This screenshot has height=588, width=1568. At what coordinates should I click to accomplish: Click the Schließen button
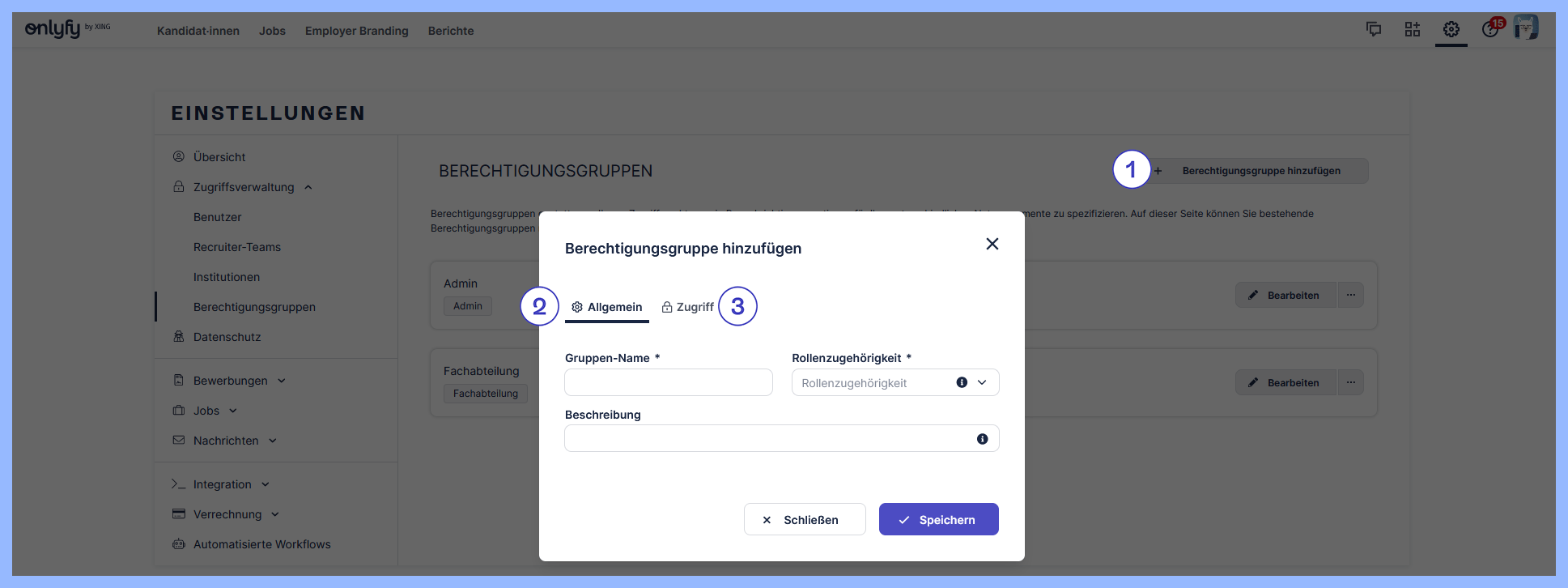click(805, 519)
